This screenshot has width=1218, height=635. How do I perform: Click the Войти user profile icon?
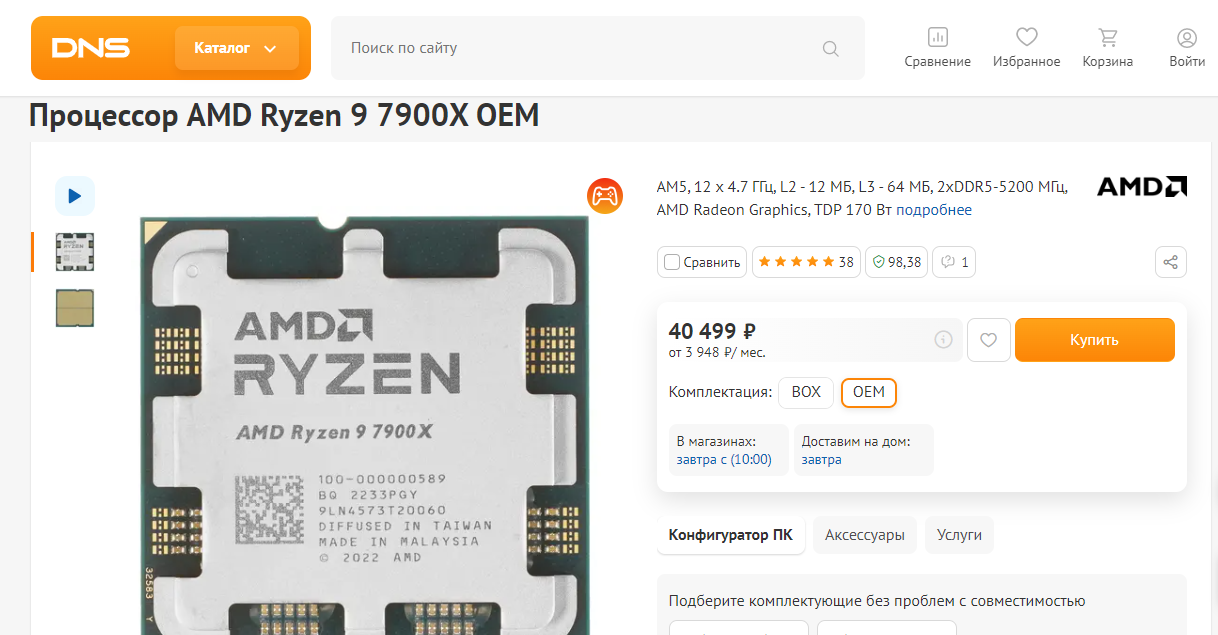pos(1187,38)
